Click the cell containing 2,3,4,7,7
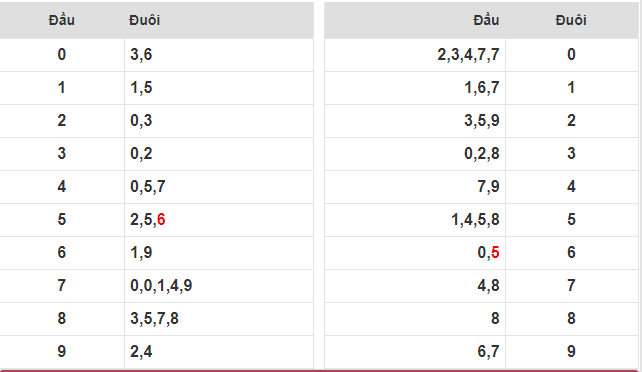Screen dimensions: 642x372 click(x=415, y=55)
